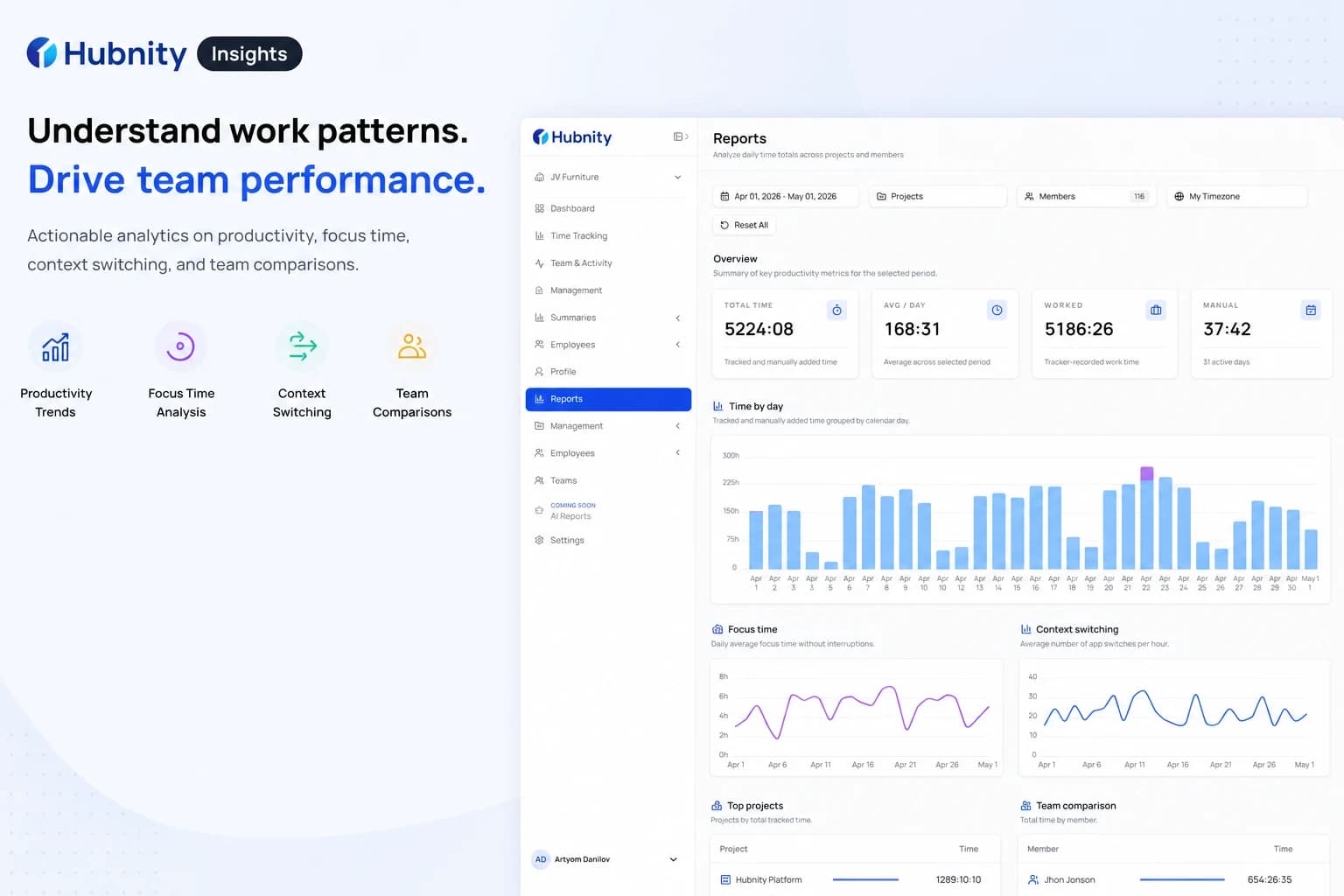Screen dimensions: 1344x896
Task: Click the Productivity Trends chart icon
Action: 55,346
